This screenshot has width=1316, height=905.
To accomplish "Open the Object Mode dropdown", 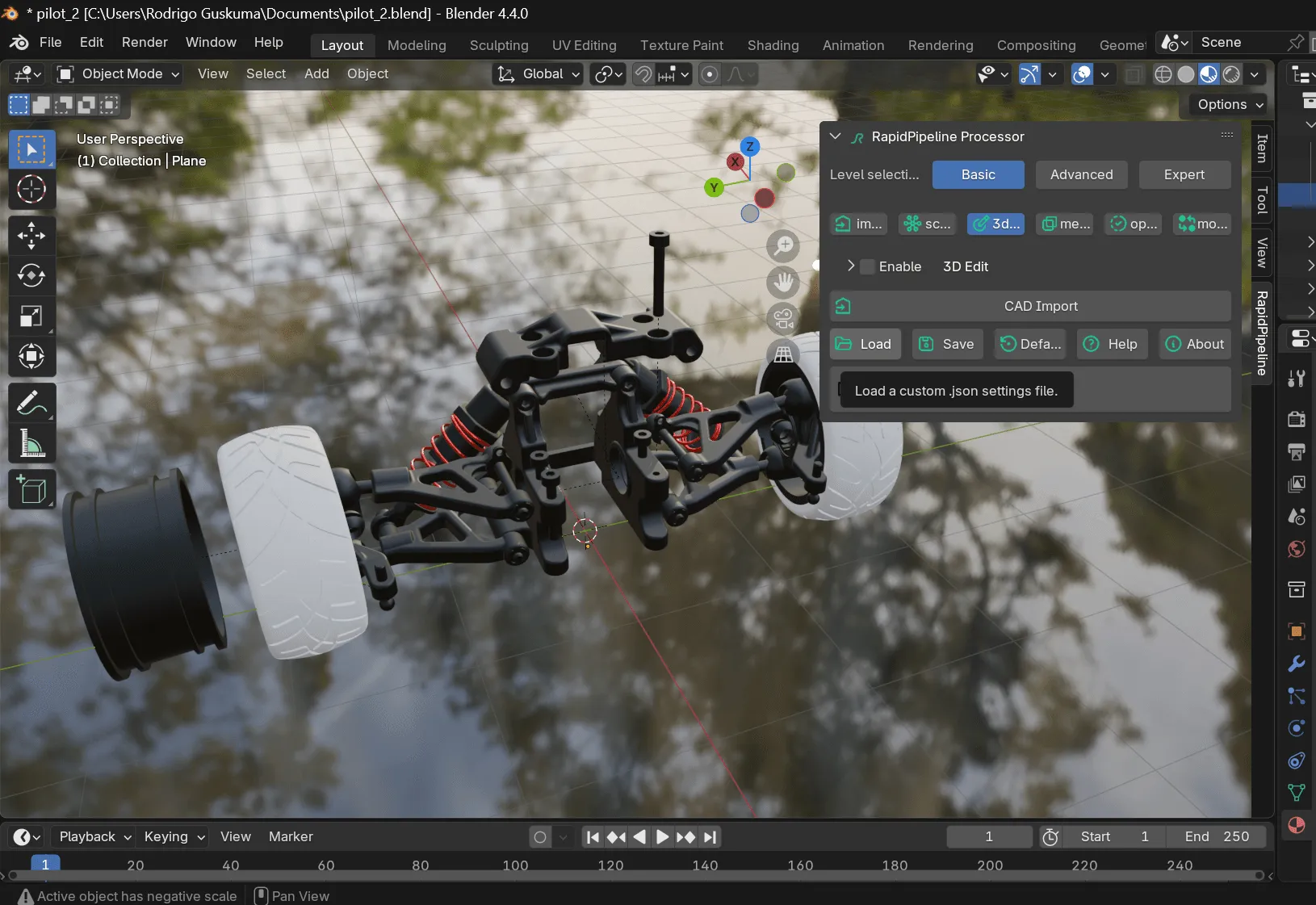I will coord(118,74).
